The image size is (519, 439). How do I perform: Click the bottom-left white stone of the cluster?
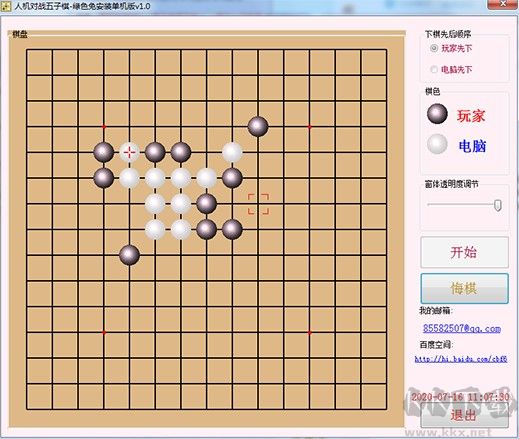155,230
